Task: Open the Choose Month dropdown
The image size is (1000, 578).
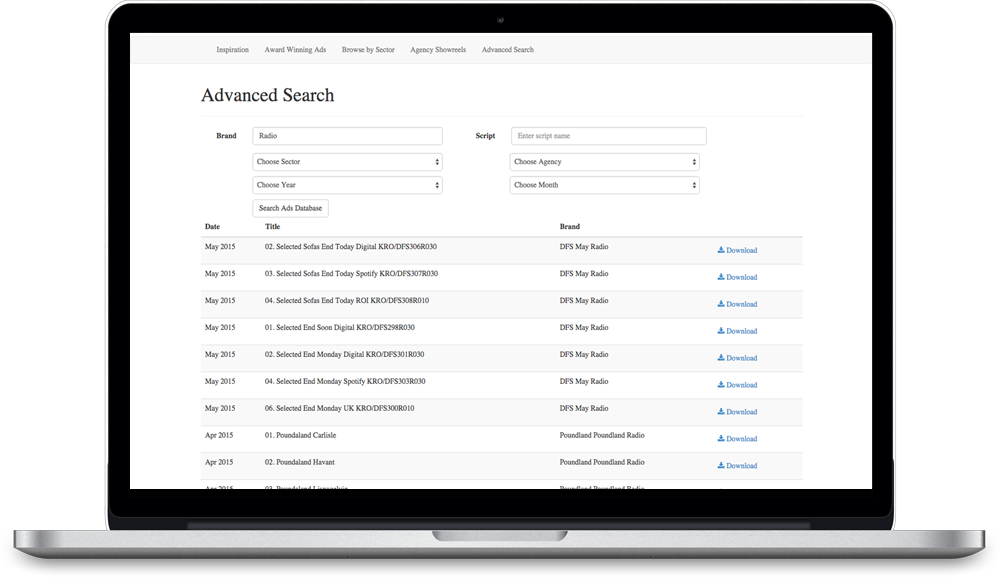Action: tap(604, 185)
